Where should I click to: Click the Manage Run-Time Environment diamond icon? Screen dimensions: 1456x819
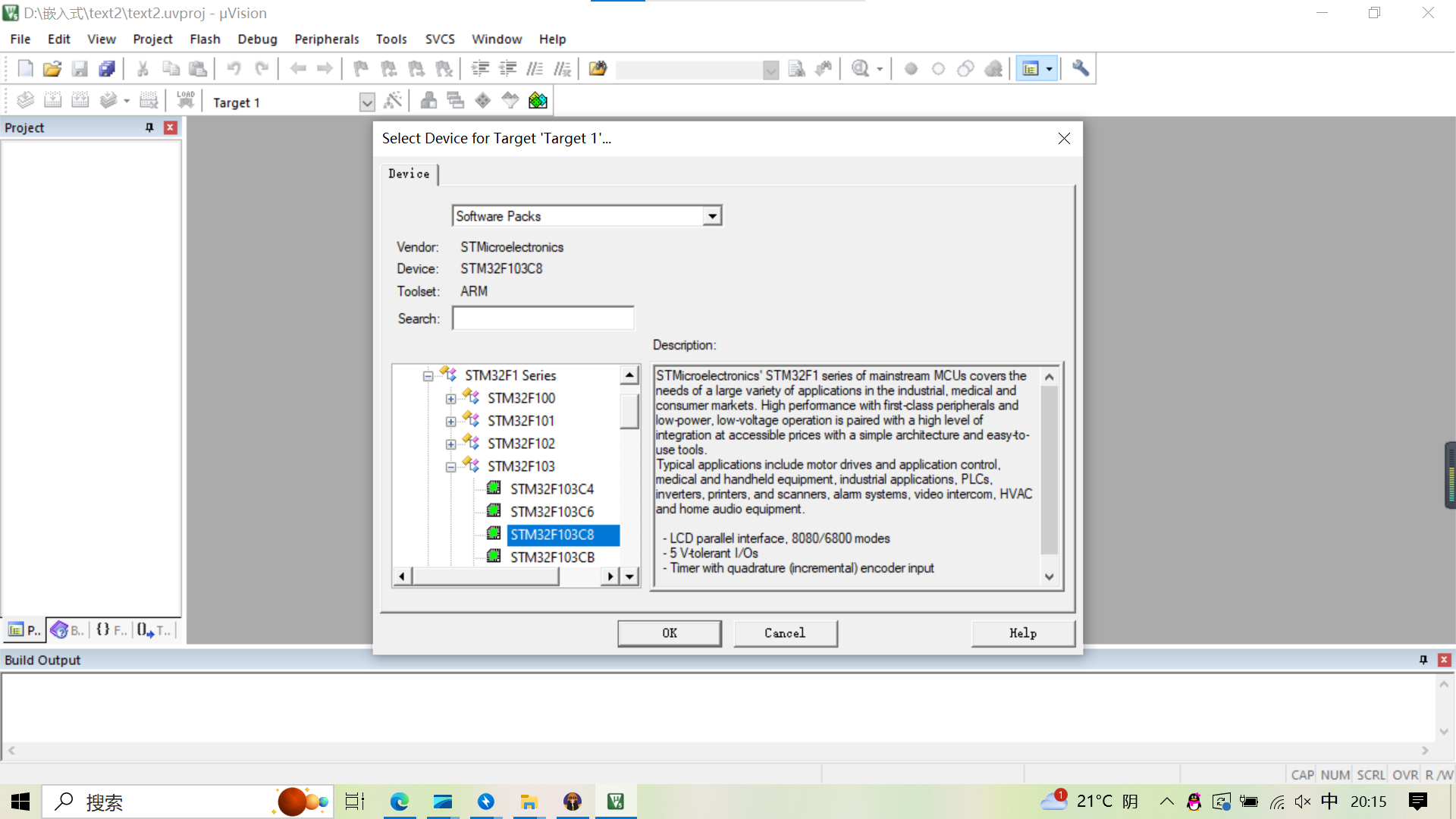tap(483, 100)
